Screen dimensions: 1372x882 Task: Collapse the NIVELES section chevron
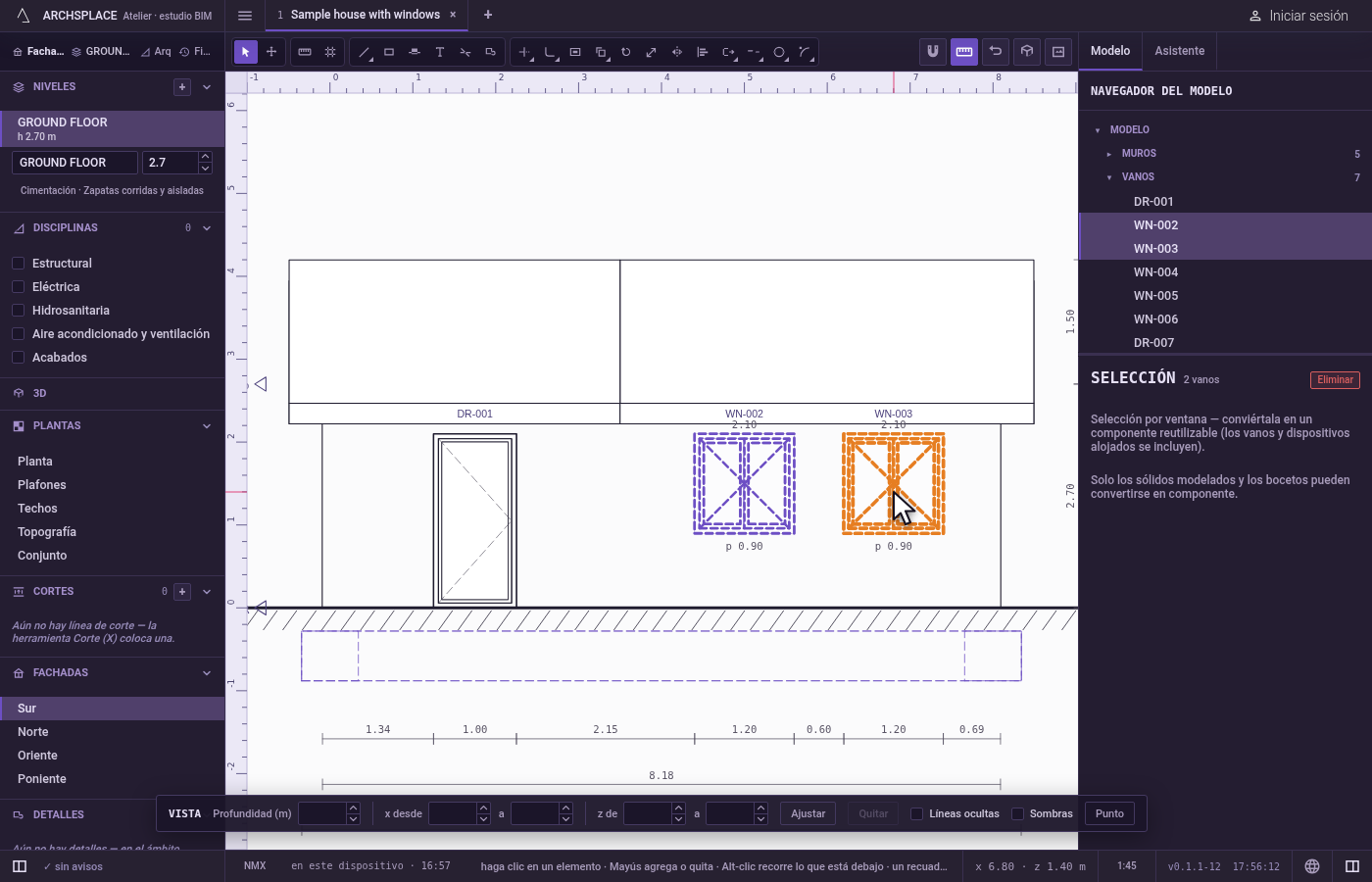[x=207, y=87]
